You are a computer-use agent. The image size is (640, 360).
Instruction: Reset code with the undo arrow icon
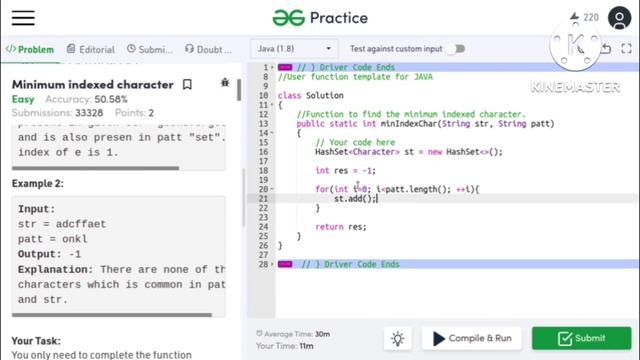[x=606, y=49]
